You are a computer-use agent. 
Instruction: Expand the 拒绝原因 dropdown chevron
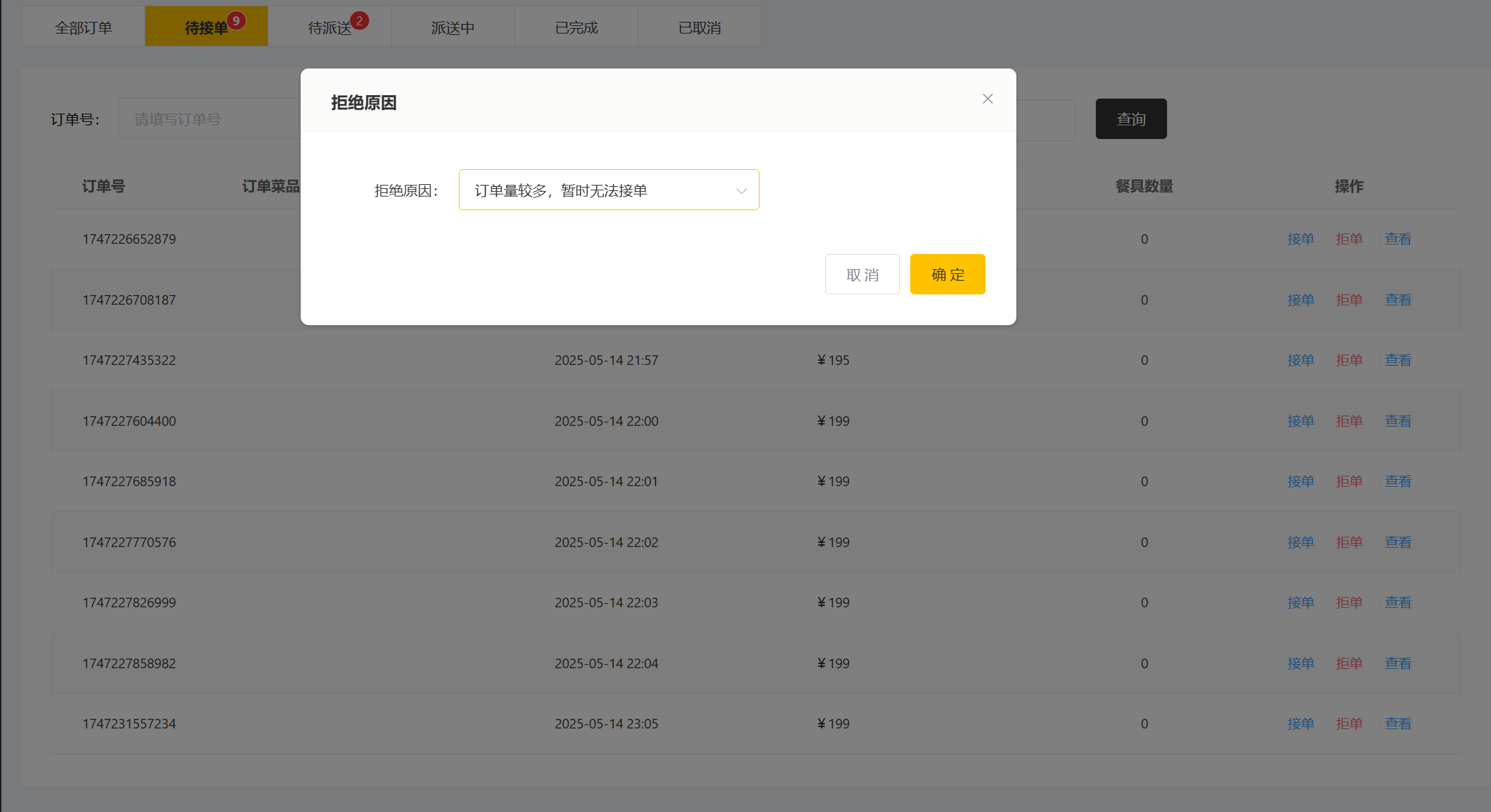[x=741, y=190]
